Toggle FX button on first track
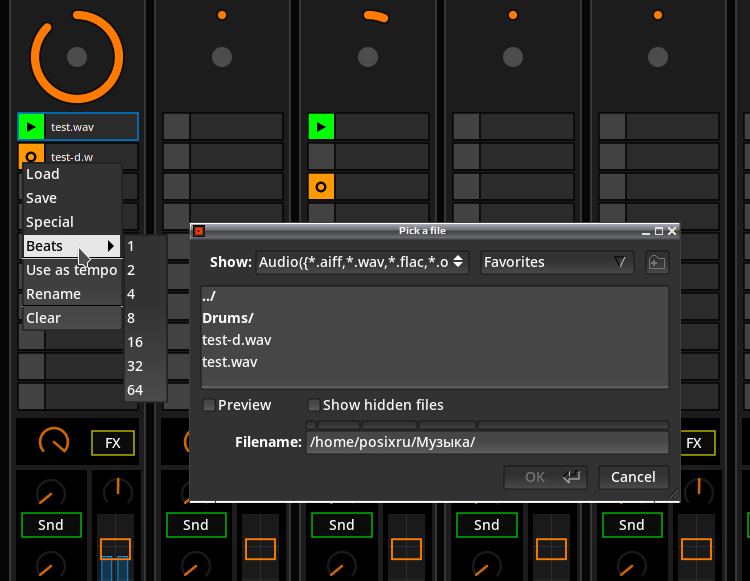750x581 pixels. (113, 443)
